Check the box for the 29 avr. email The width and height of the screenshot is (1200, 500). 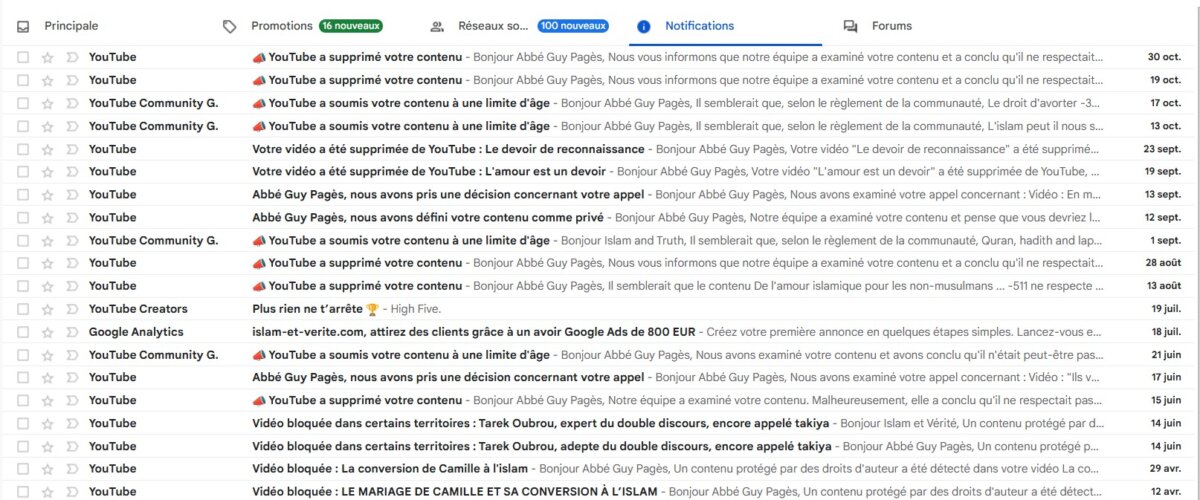click(x=23, y=469)
